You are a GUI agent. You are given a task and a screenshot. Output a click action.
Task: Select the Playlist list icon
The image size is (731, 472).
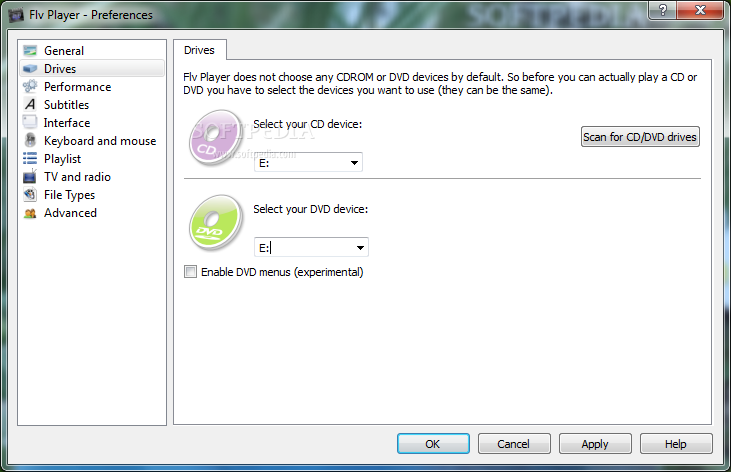tap(30, 159)
